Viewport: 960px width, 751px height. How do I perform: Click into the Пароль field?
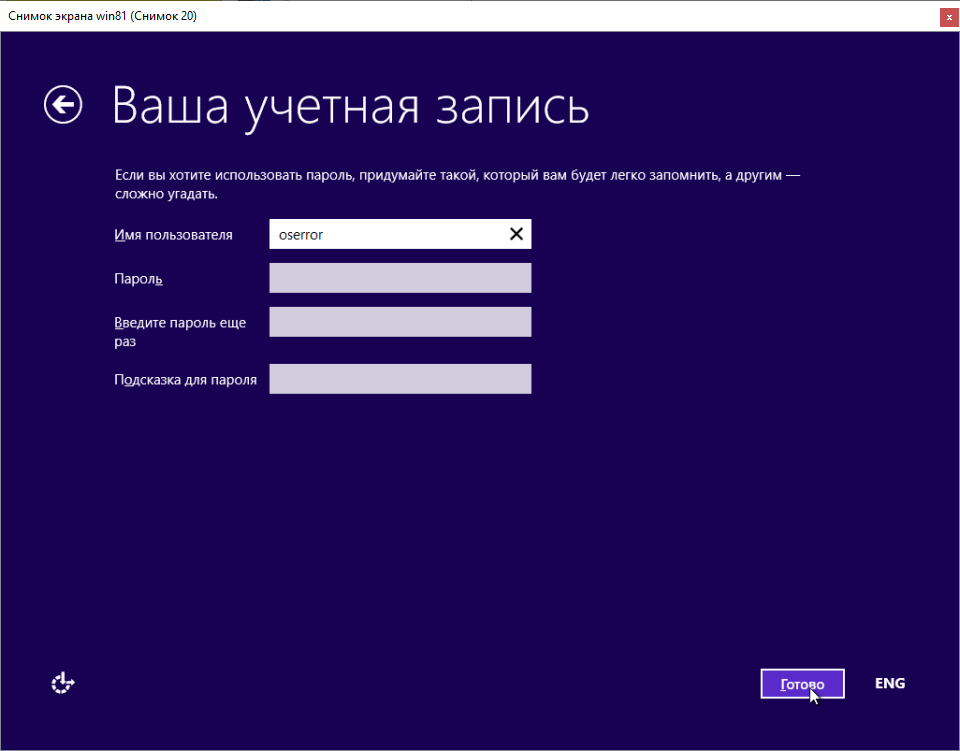[x=400, y=278]
